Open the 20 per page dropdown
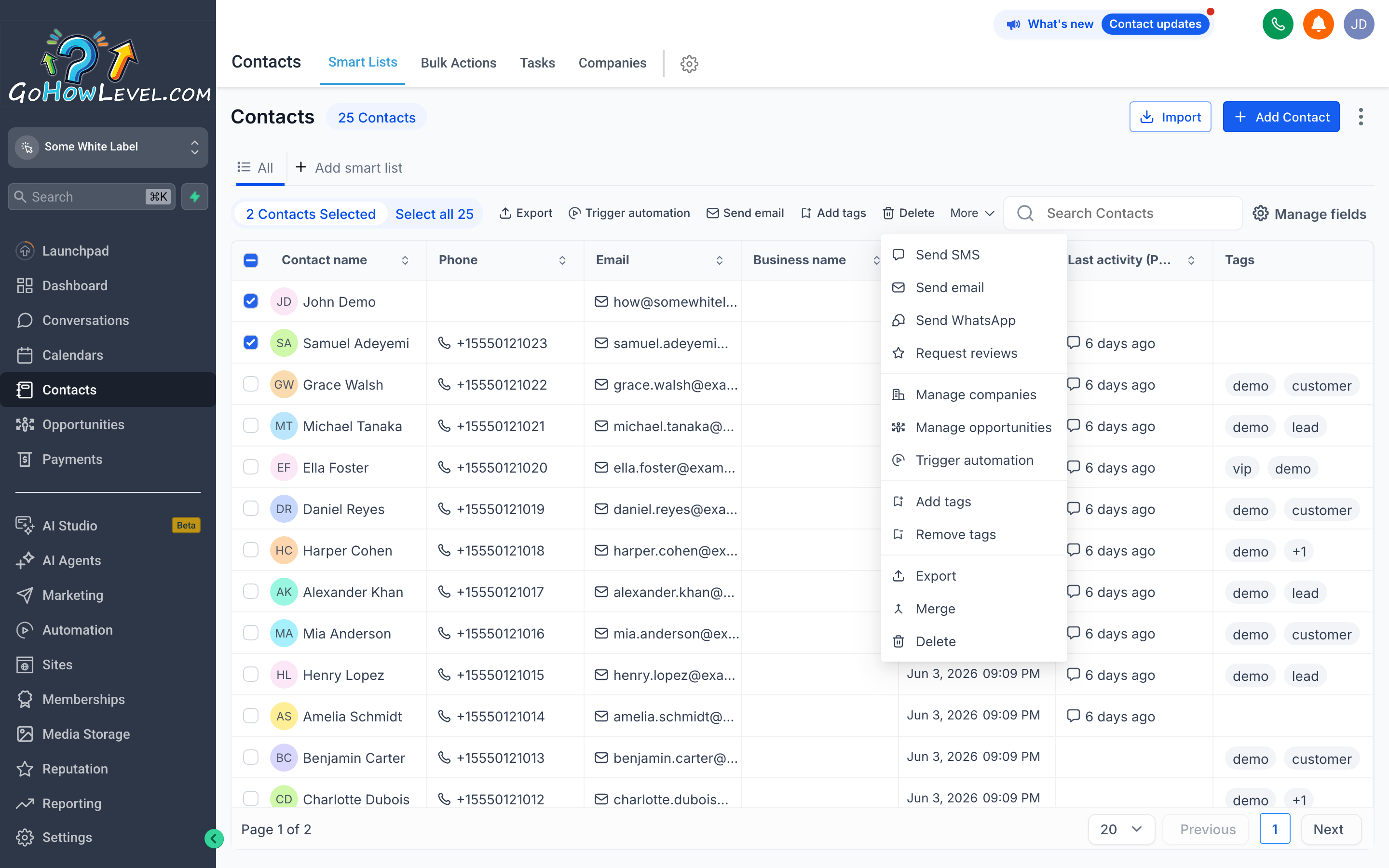This screenshot has width=1389, height=868. (1121, 829)
